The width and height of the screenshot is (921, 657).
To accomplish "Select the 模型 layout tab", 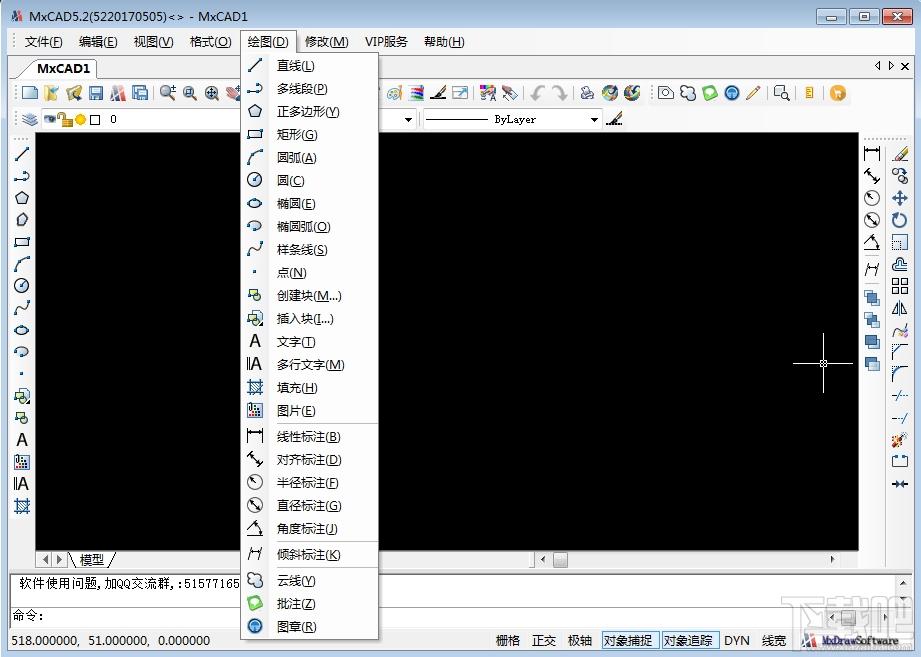I will [92, 560].
